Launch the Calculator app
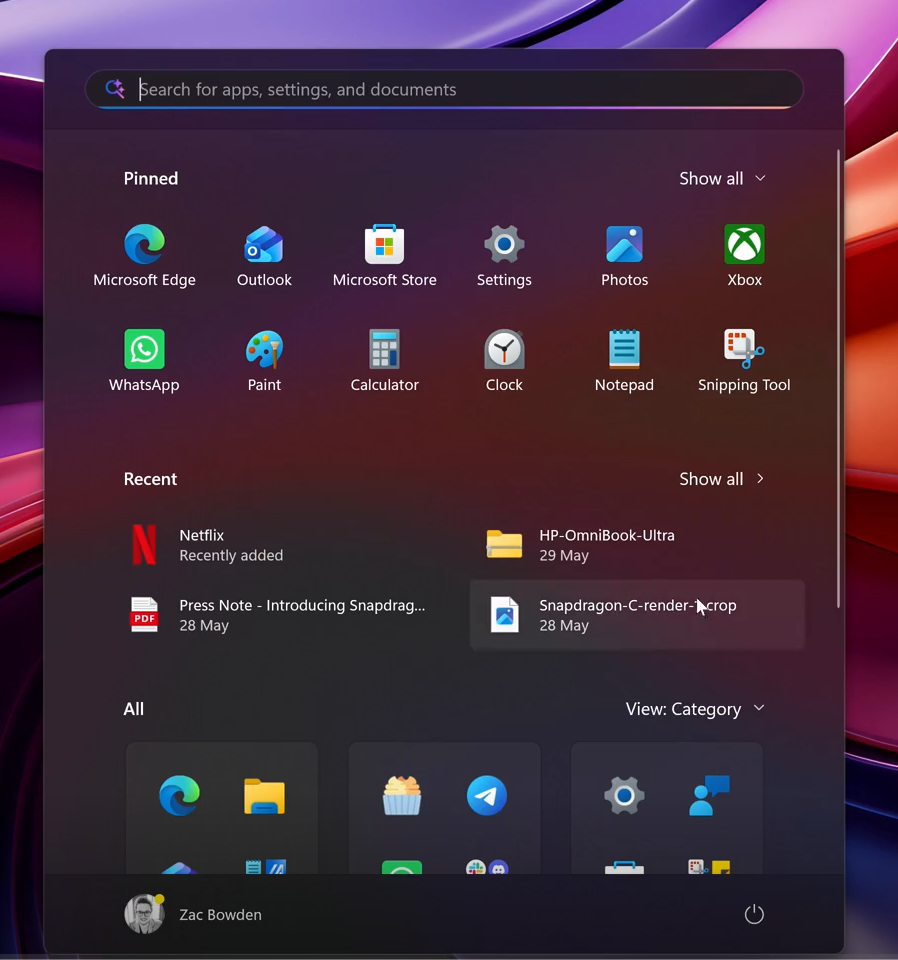898x960 pixels. [384, 361]
